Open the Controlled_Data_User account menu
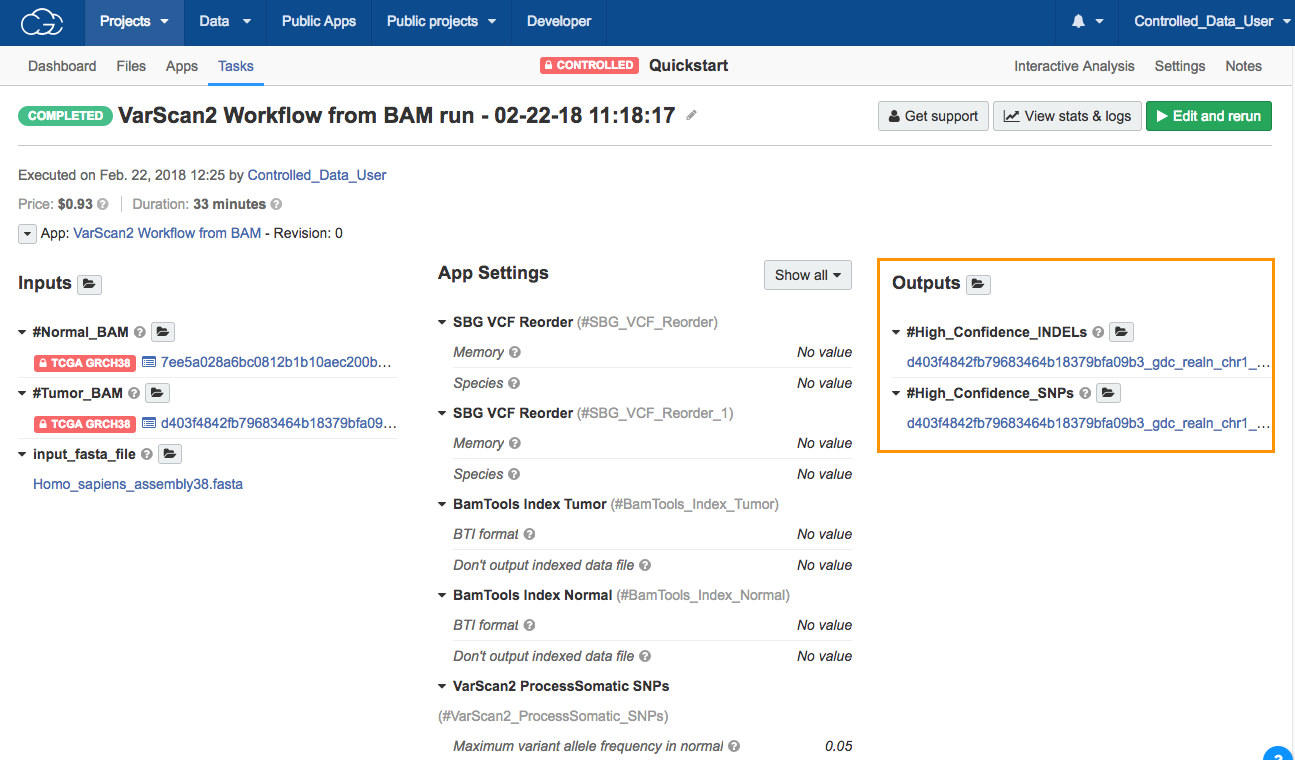Screen dimensions: 1295x760 (1212, 21)
